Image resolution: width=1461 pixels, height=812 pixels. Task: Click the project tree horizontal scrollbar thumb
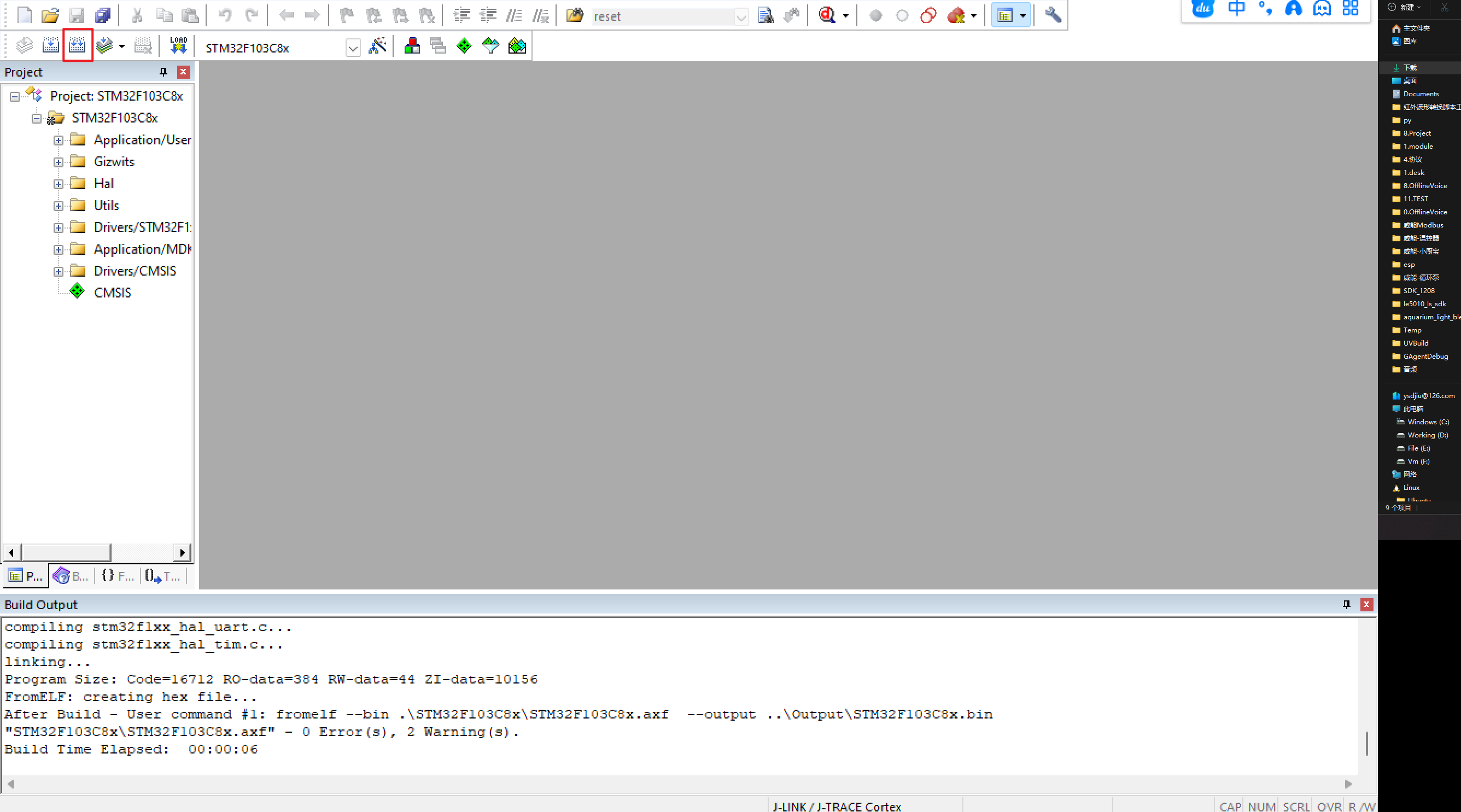pos(66,552)
